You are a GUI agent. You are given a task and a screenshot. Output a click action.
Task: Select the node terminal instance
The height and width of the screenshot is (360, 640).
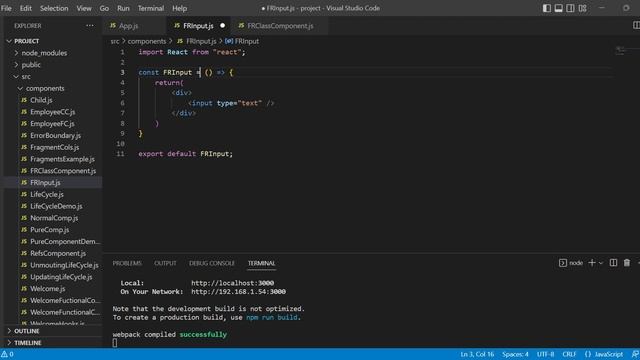(x=571, y=263)
